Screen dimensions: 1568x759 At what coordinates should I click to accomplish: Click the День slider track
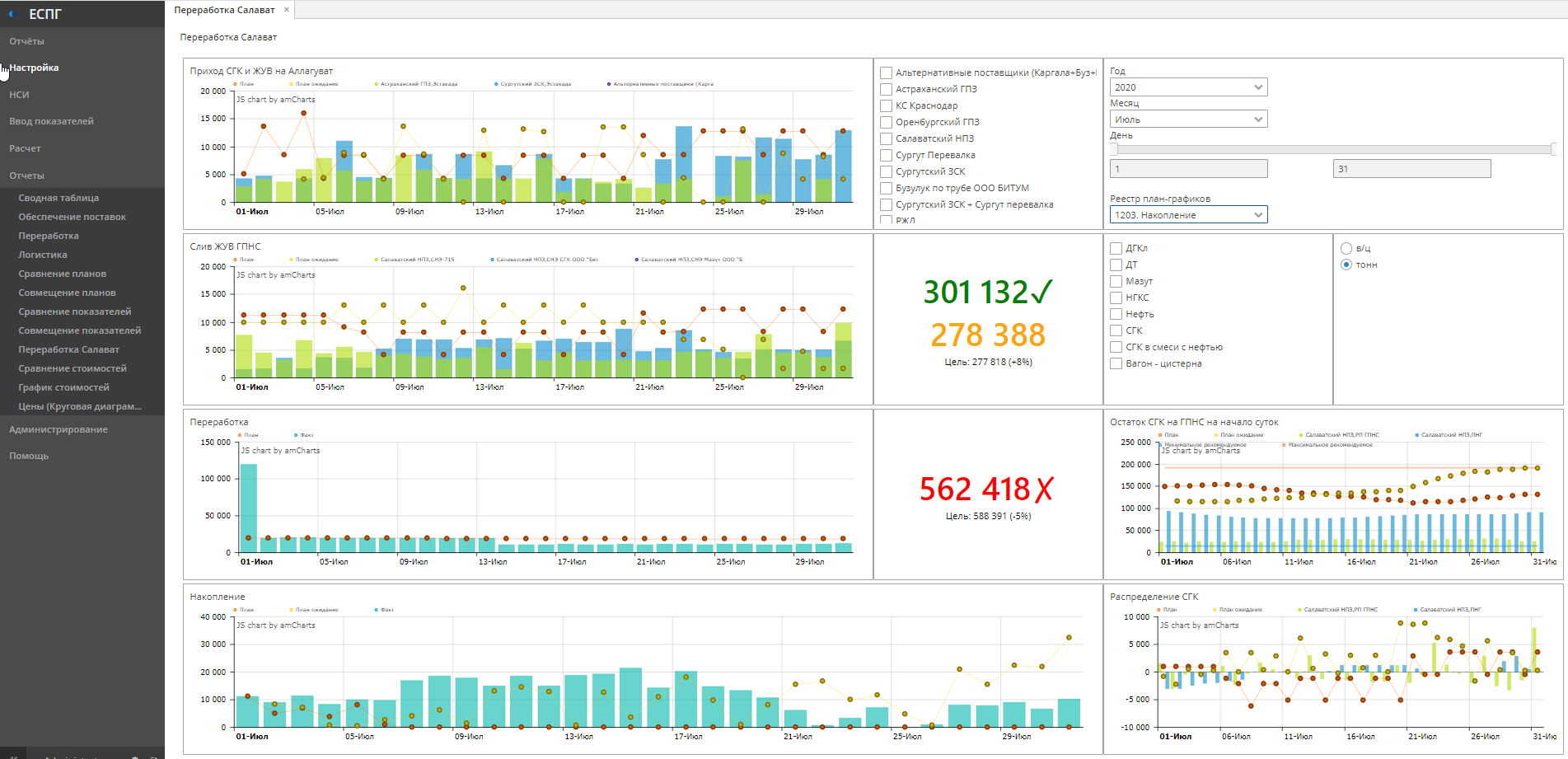pos(1334,149)
